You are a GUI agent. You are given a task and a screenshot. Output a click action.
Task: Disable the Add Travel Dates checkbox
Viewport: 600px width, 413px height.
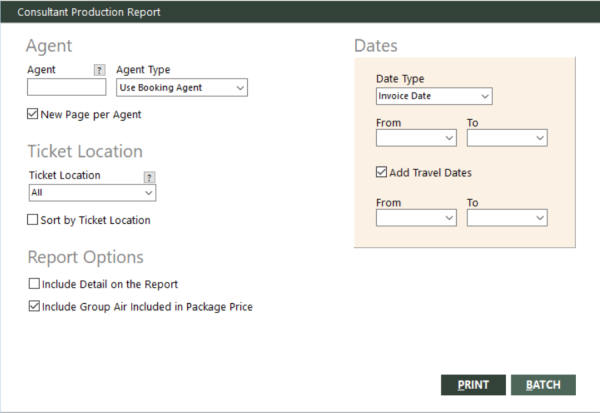click(x=381, y=172)
